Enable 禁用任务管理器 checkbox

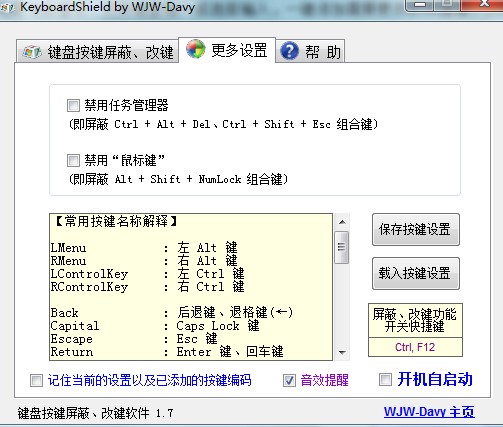(73, 105)
